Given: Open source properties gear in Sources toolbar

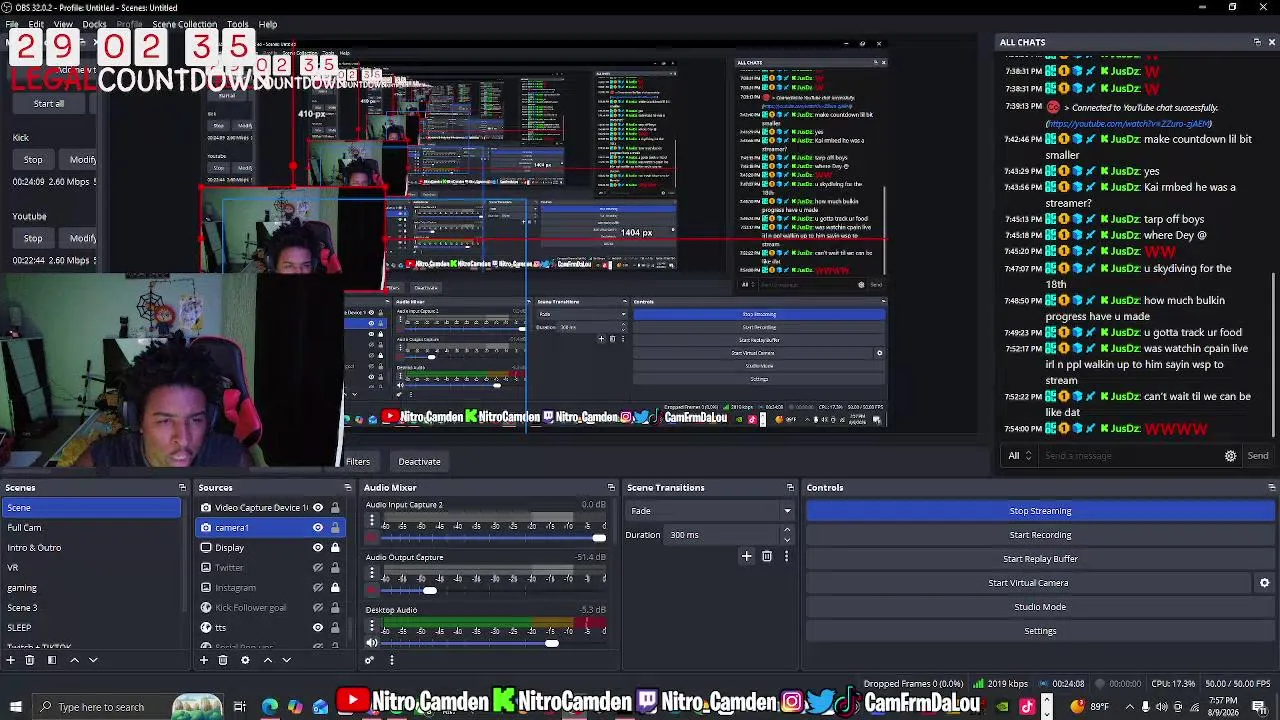Looking at the screenshot, I should (x=245, y=660).
